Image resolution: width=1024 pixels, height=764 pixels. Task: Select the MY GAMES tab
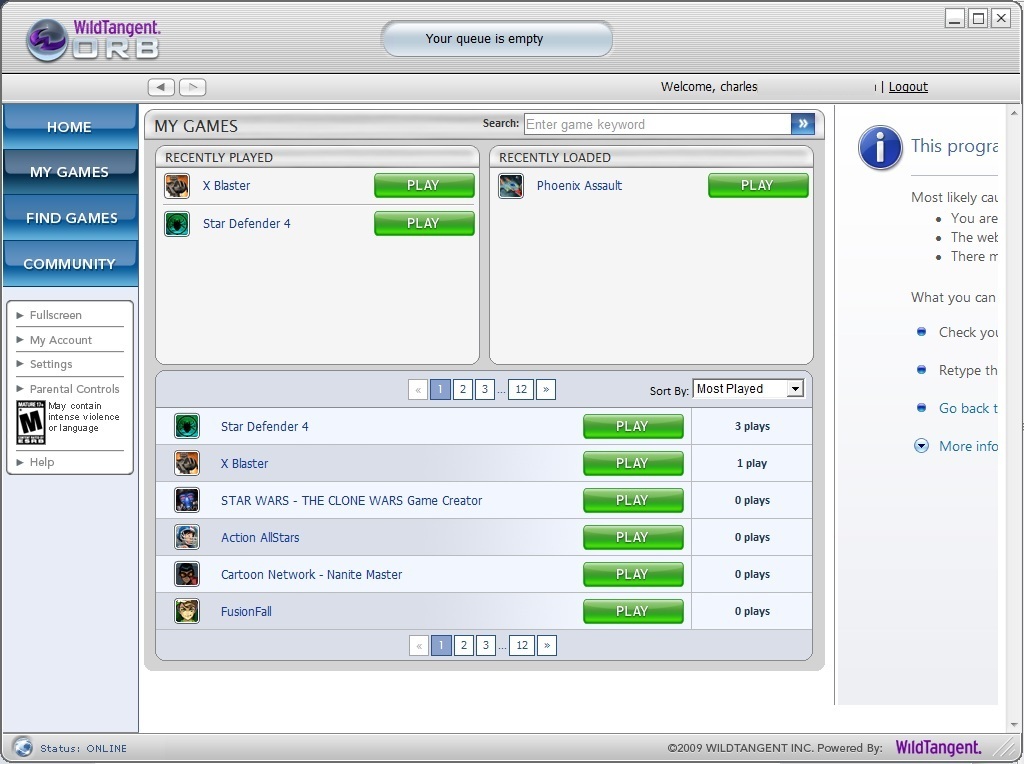[x=70, y=172]
